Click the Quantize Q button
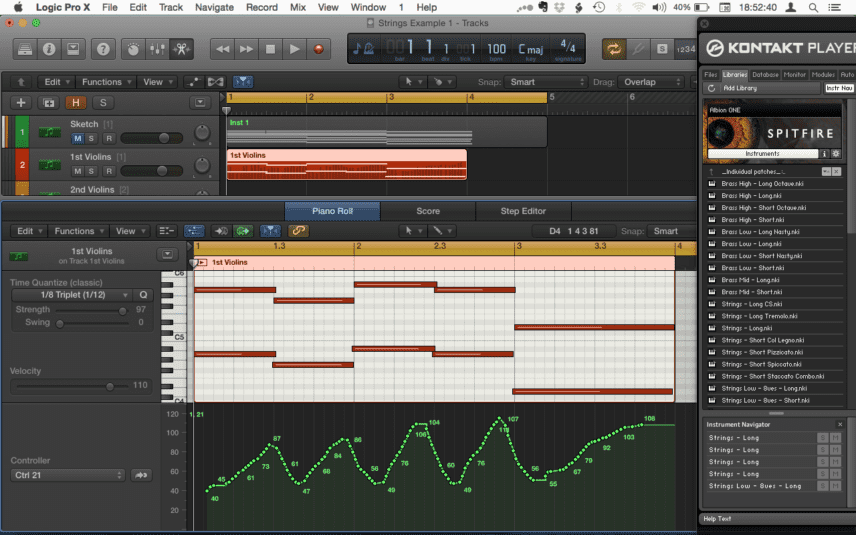Viewport: 856px width, 535px height. coord(143,295)
